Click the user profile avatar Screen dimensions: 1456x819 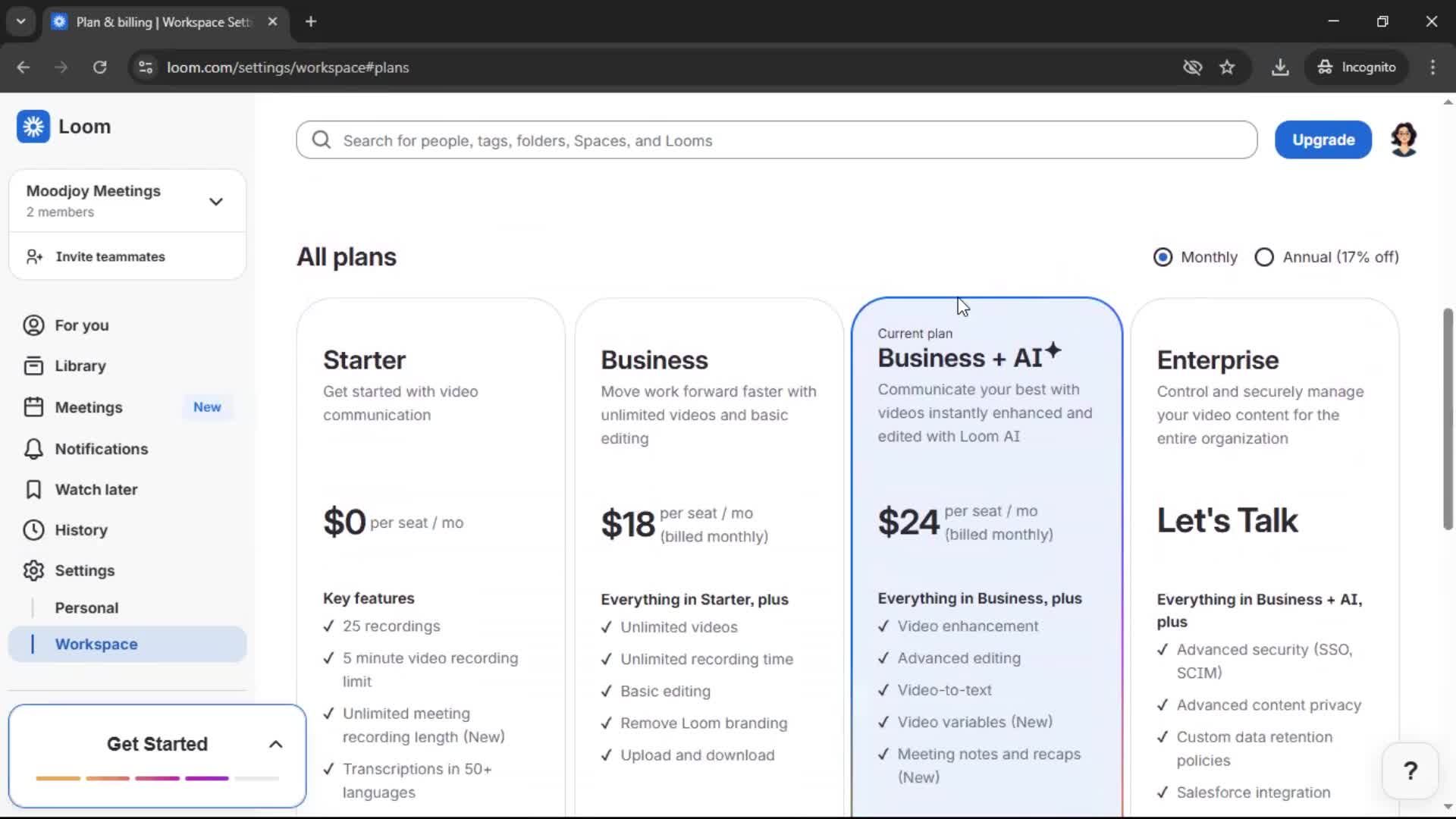1404,140
